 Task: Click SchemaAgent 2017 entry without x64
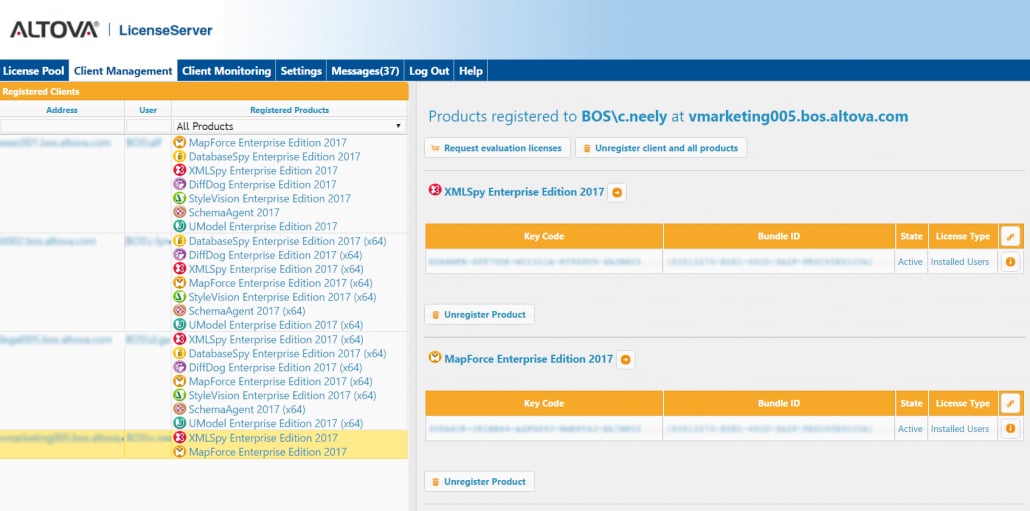(234, 212)
